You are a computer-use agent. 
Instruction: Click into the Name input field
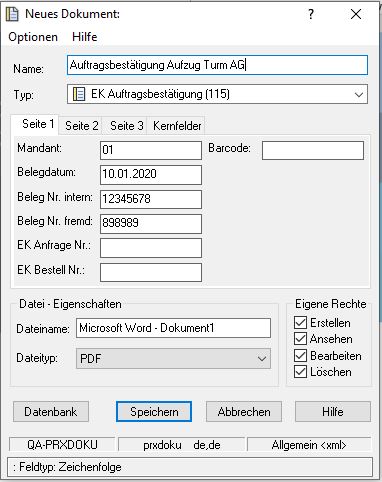coord(217,65)
